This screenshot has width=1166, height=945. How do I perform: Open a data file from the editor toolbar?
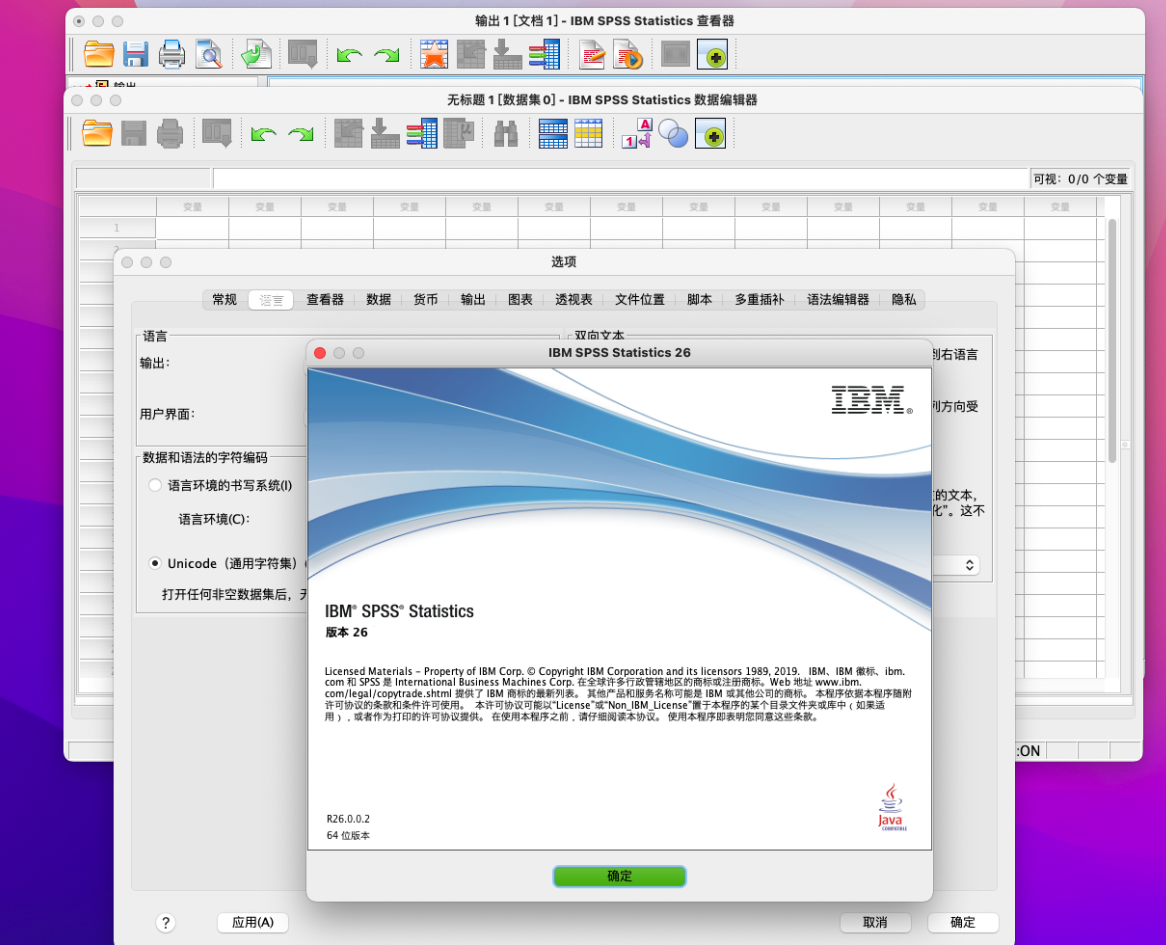97,133
